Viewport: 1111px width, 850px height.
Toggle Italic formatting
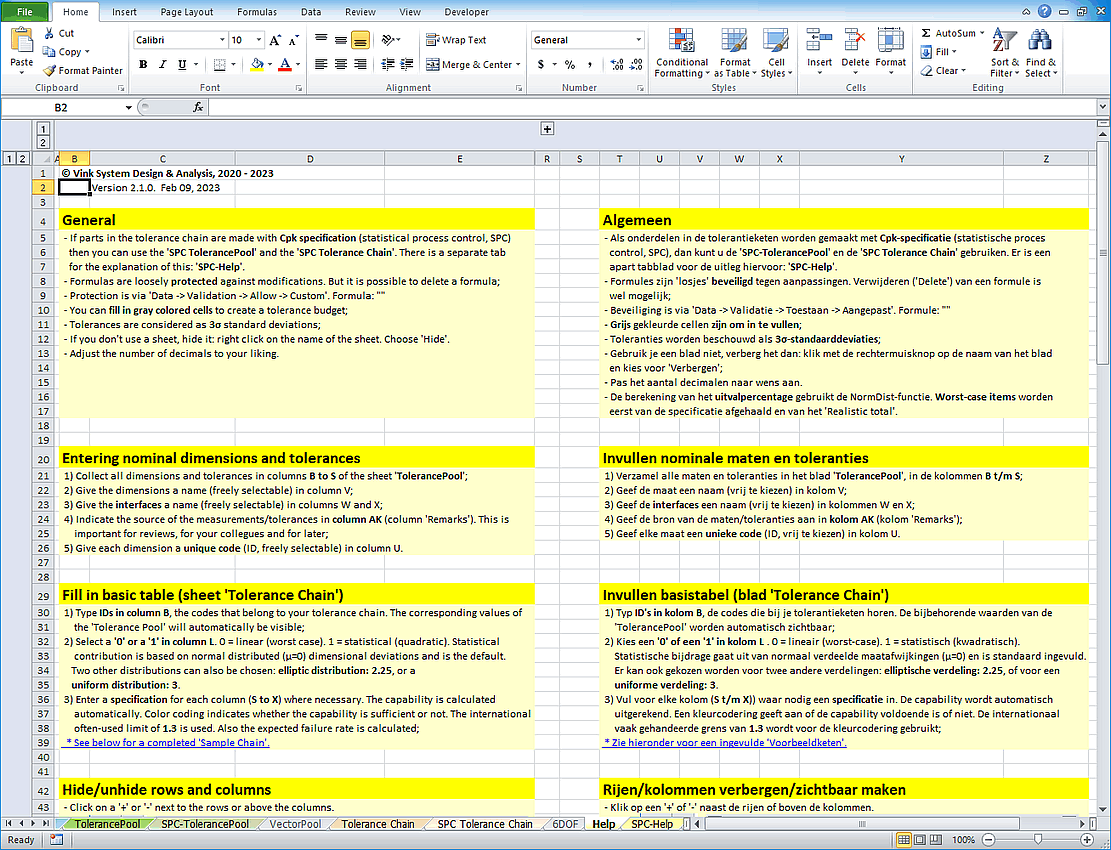coord(162,64)
